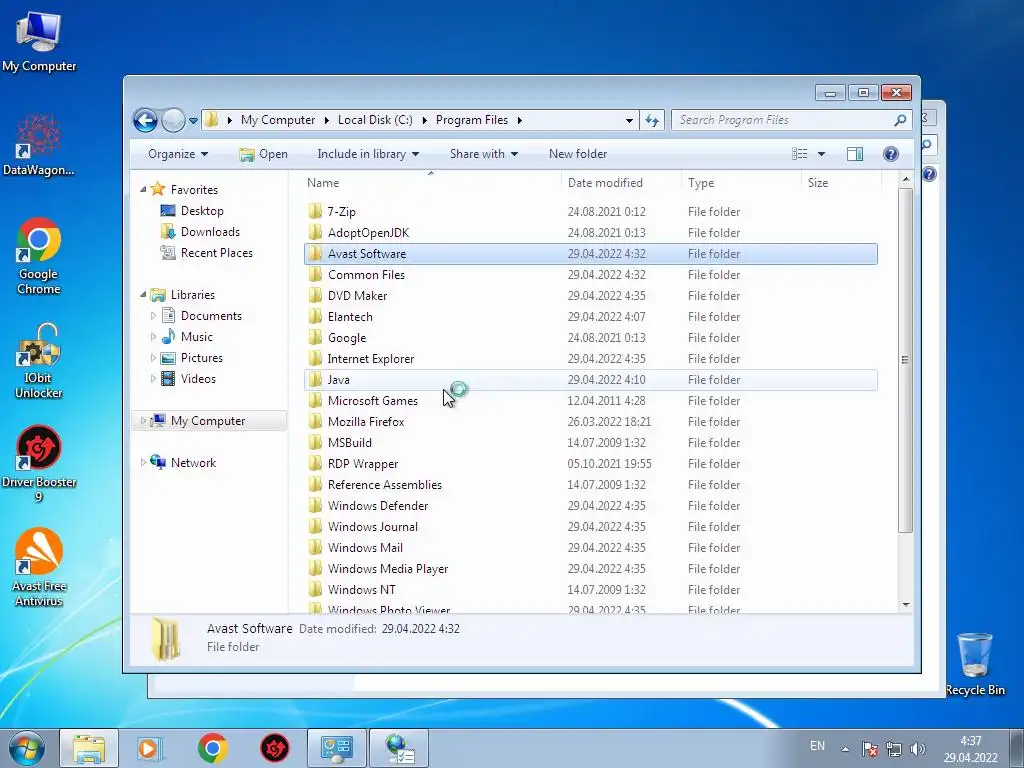This screenshot has width=1024, height=768.
Task: Open the Recycle Bin on desktop
Action: pos(975,664)
